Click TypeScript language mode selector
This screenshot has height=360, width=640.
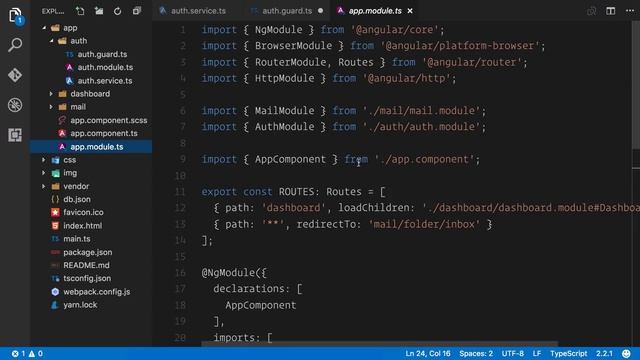pos(569,353)
